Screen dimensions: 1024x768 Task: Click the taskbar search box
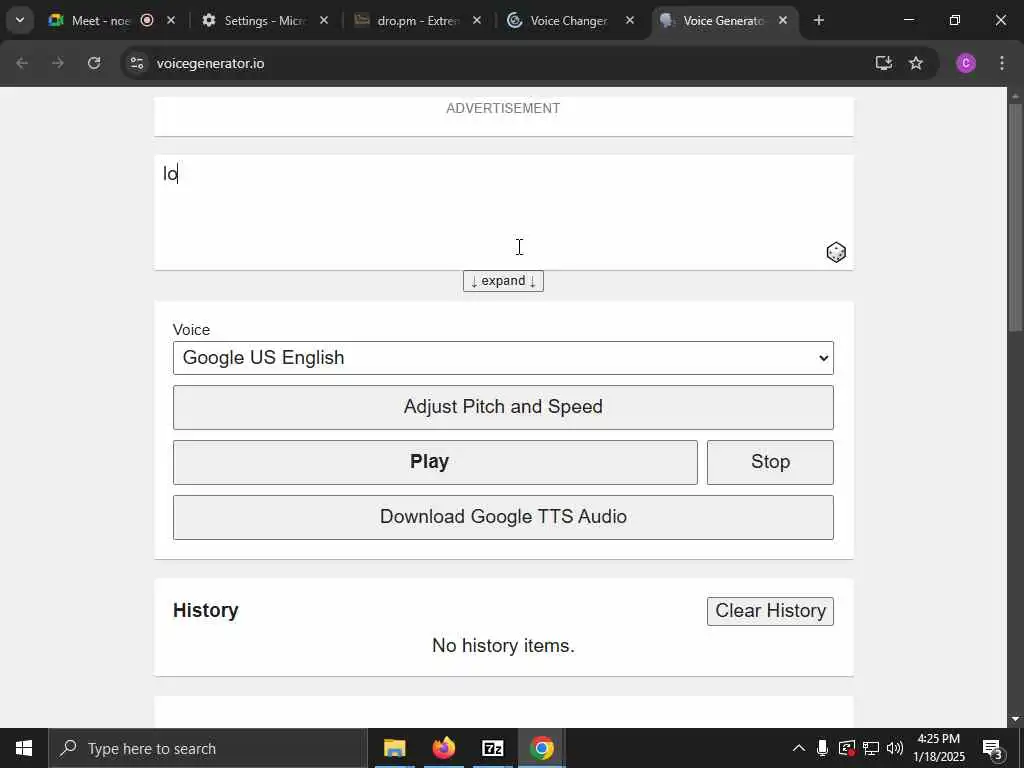[208, 748]
